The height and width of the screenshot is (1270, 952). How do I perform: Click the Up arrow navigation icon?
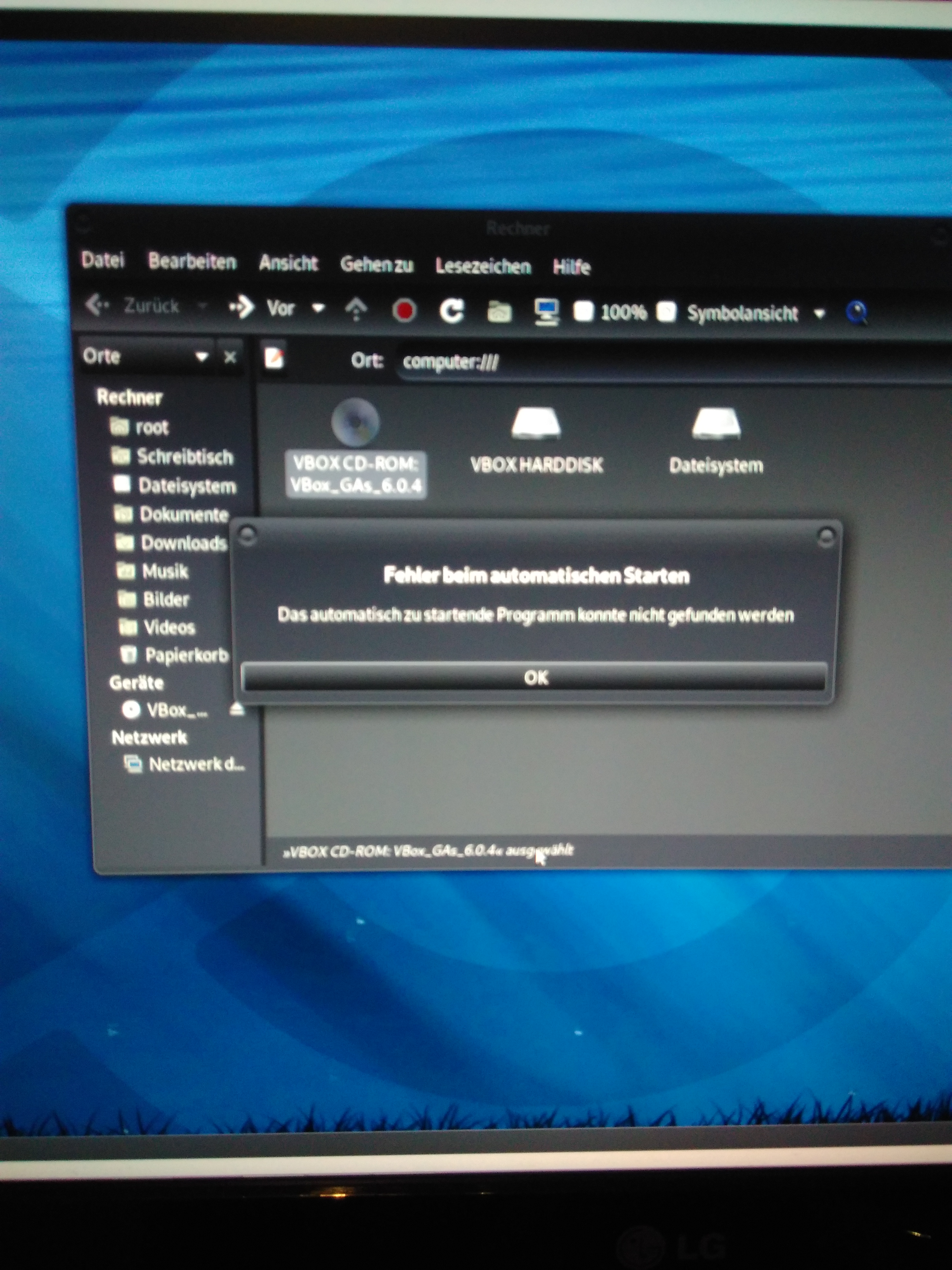356,309
